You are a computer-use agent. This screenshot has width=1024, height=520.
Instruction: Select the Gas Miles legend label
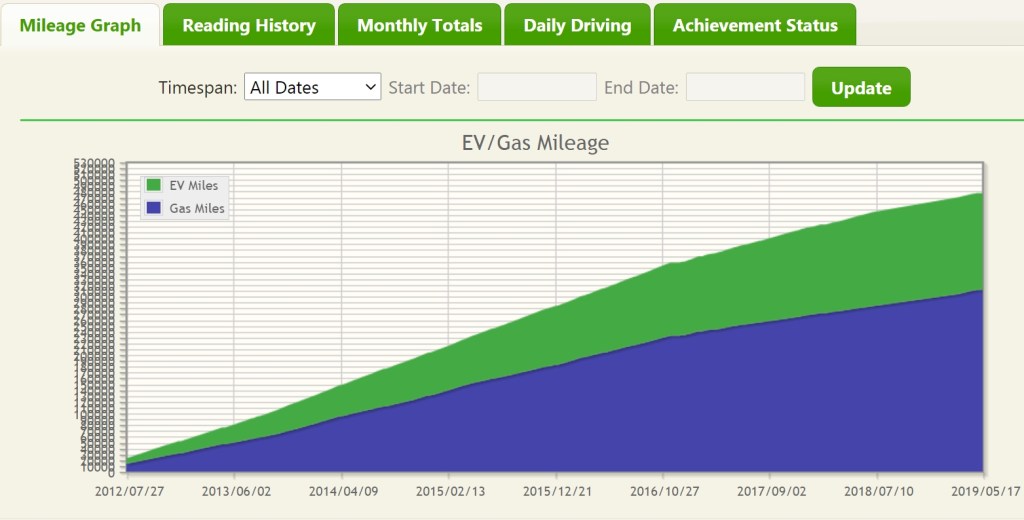198,208
